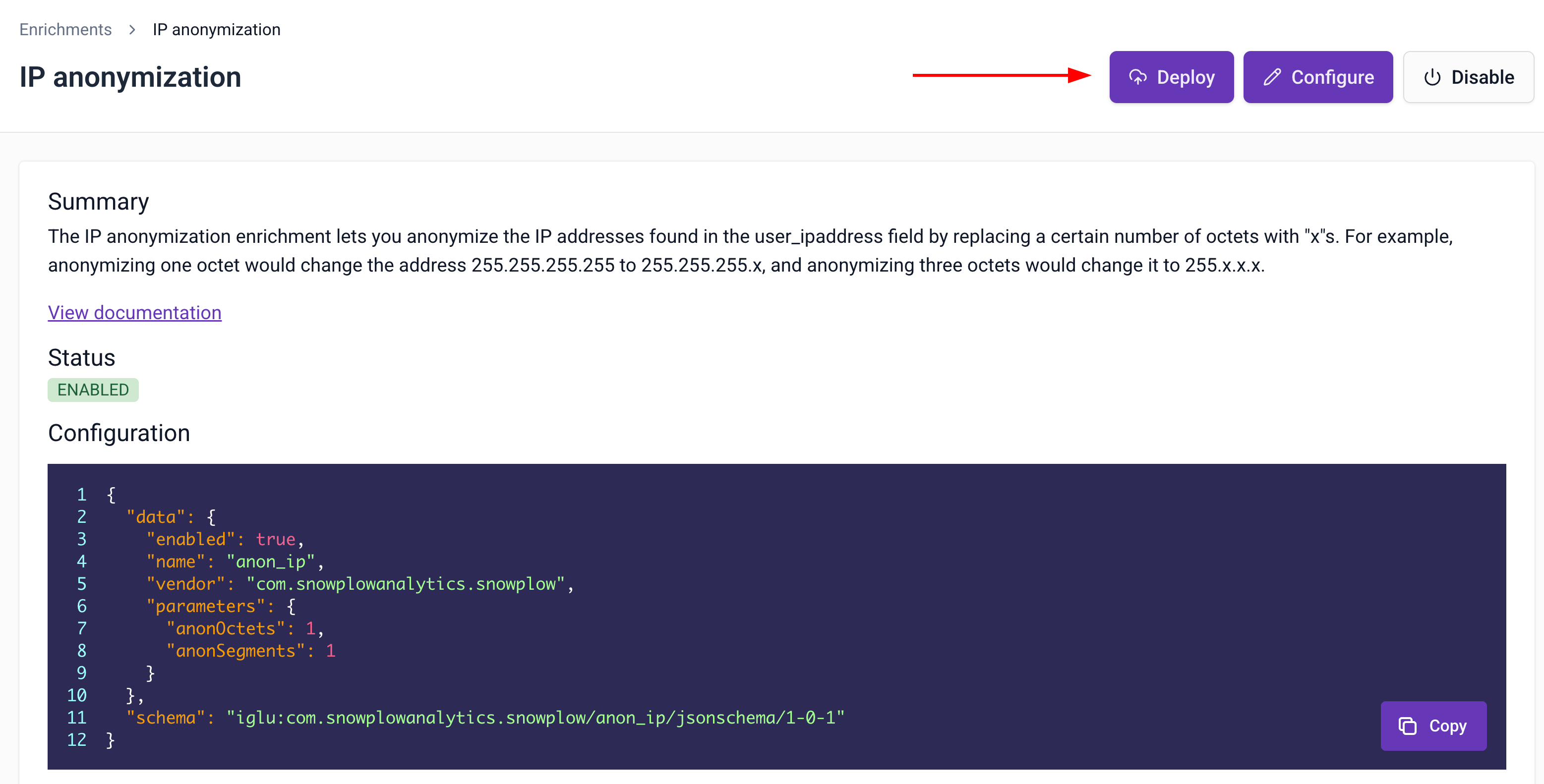Click the IP anonymization breadcrumb item
The image size is (1544, 784).
(x=216, y=29)
